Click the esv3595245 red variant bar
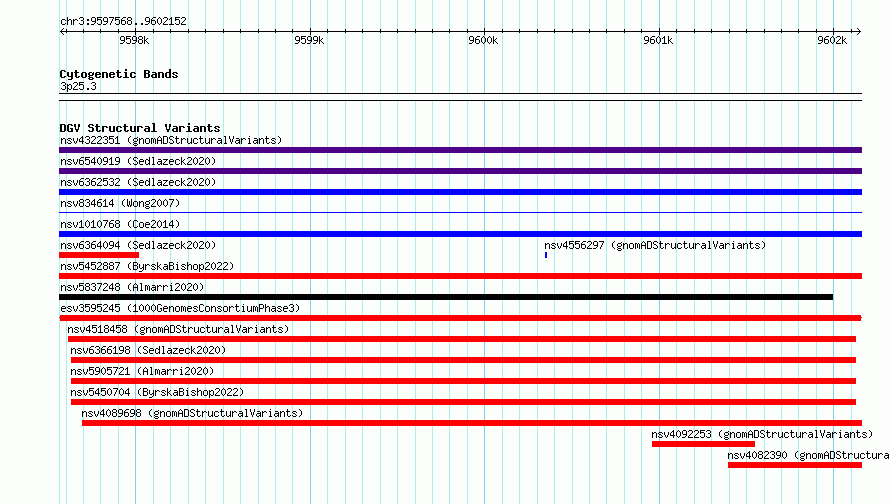Image resolution: width=890 pixels, height=504 pixels. coord(460,318)
